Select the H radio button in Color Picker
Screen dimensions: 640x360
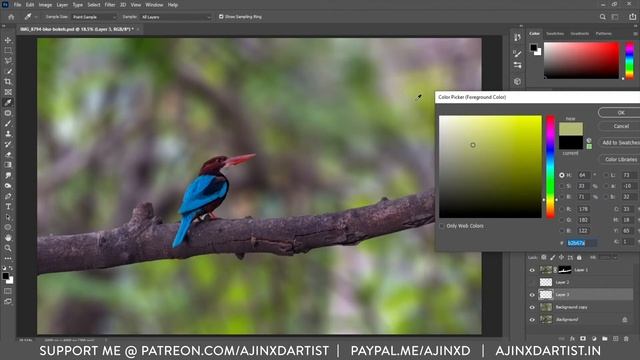pos(562,175)
